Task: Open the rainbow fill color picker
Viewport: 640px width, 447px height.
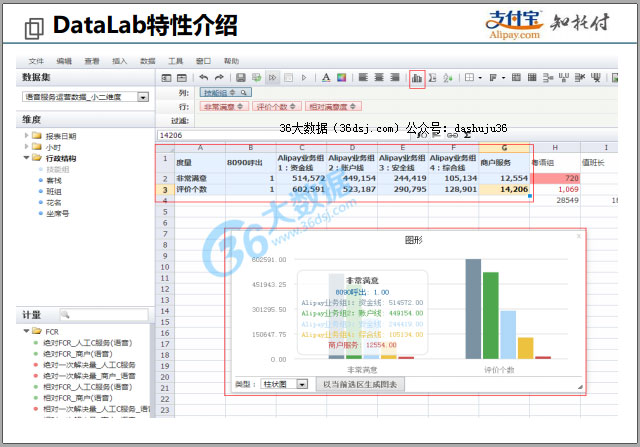Action: pyautogui.click(x=342, y=78)
